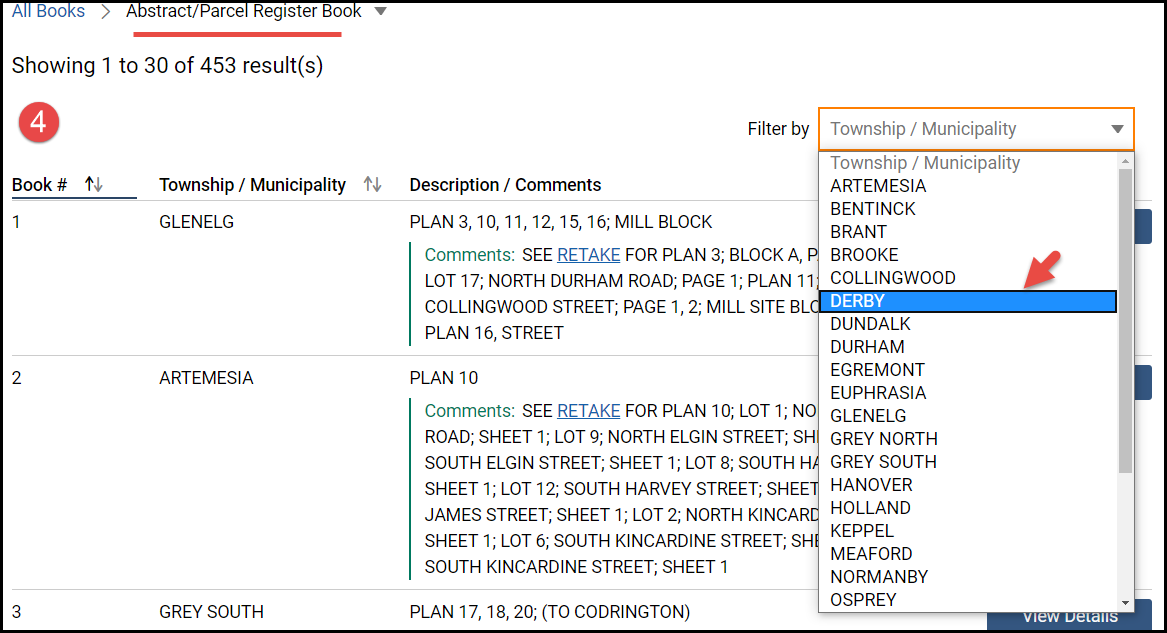Choose COLLINGWOOD option in the list
The image size is (1167, 633).
(x=892, y=278)
